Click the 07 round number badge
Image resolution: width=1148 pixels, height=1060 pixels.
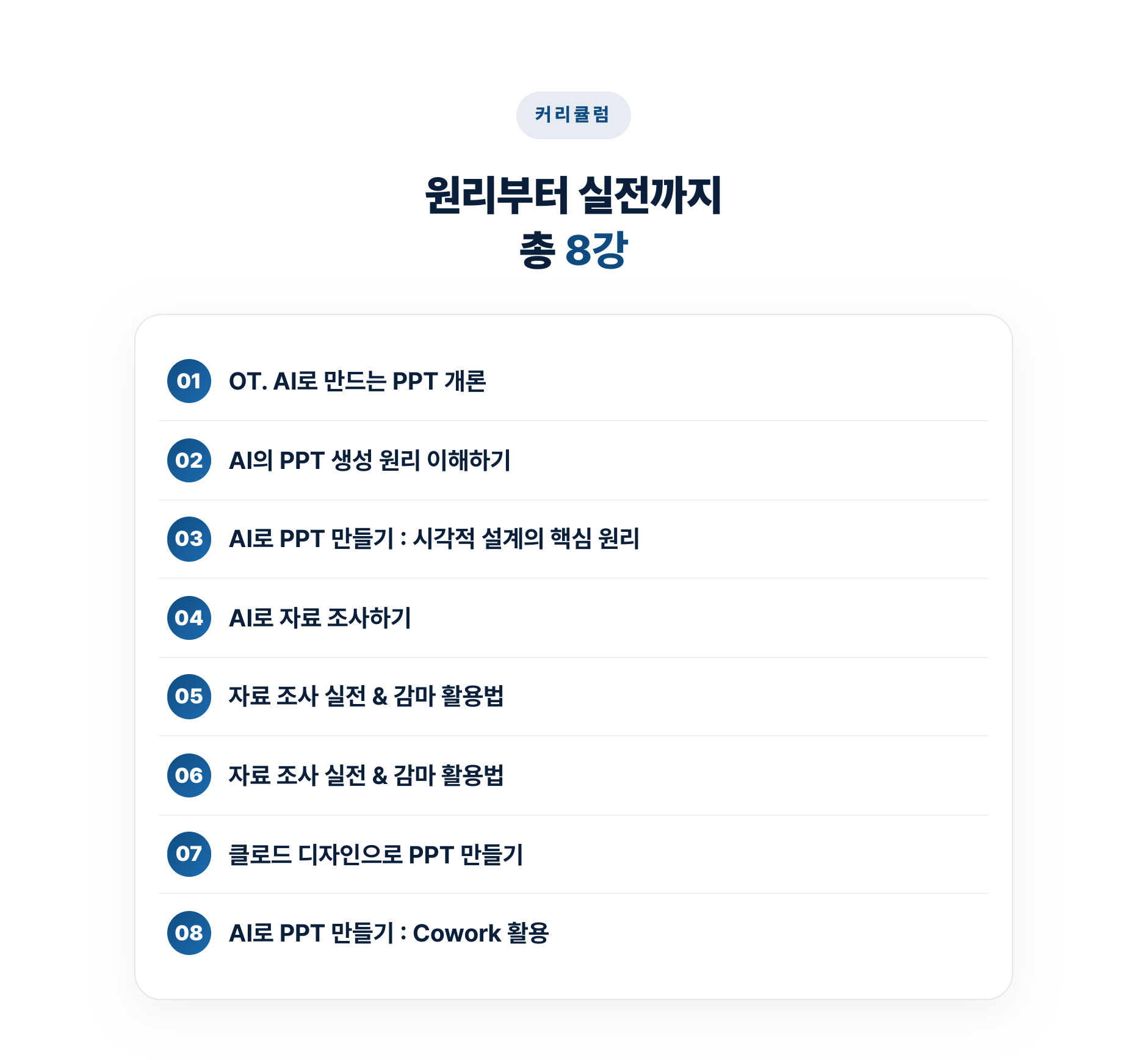(189, 854)
